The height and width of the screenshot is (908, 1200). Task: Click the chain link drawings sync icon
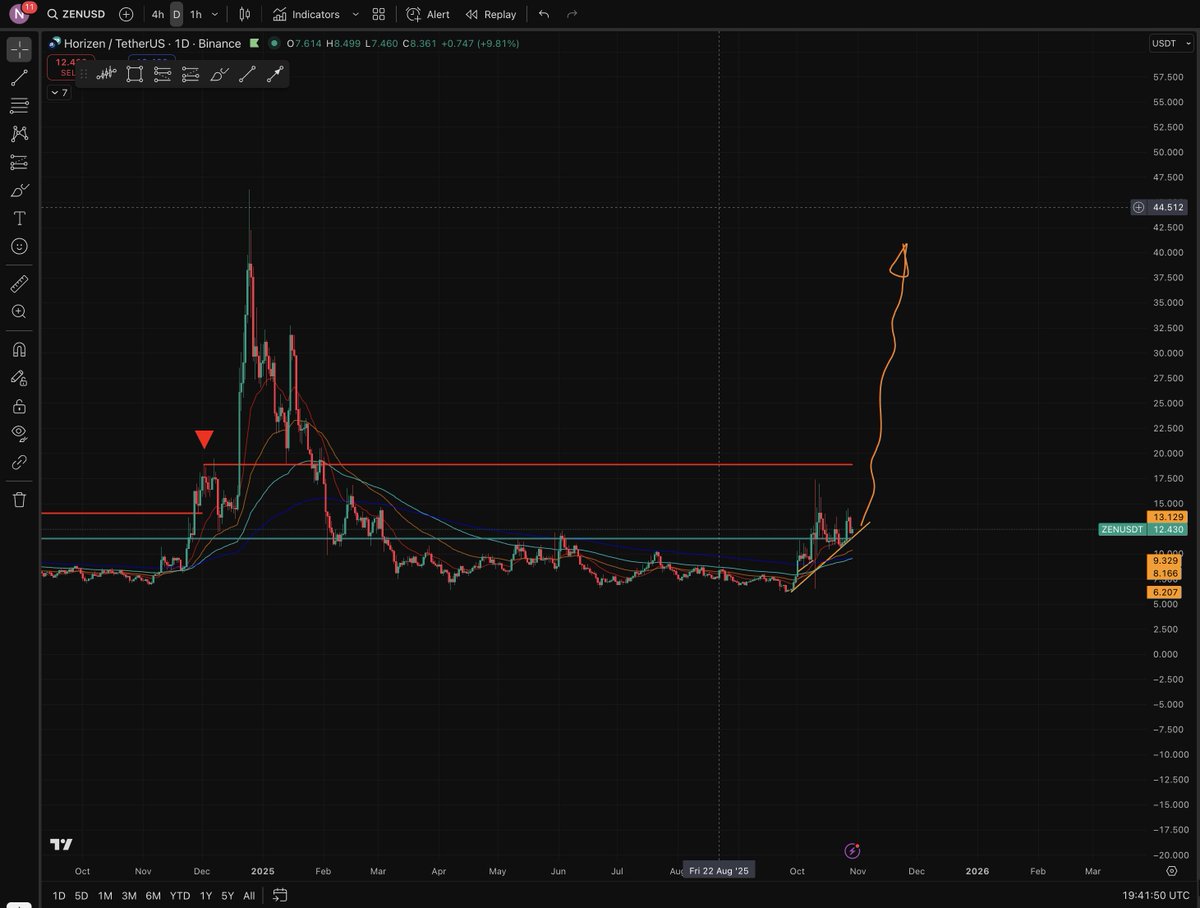click(x=19, y=462)
